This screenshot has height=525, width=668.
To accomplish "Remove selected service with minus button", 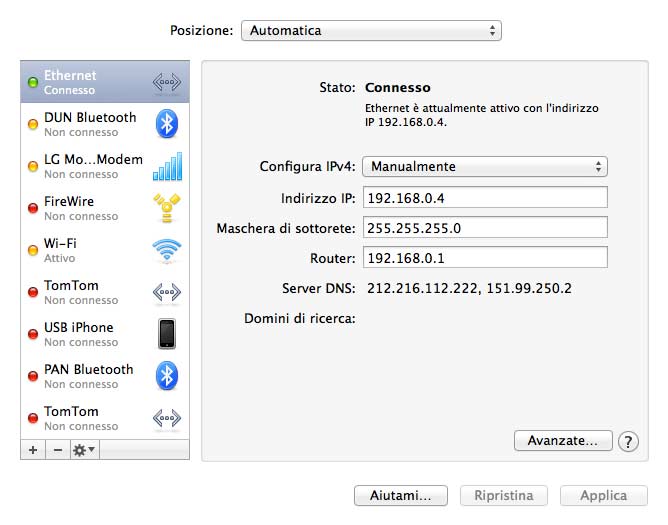I will pyautogui.click(x=57, y=450).
